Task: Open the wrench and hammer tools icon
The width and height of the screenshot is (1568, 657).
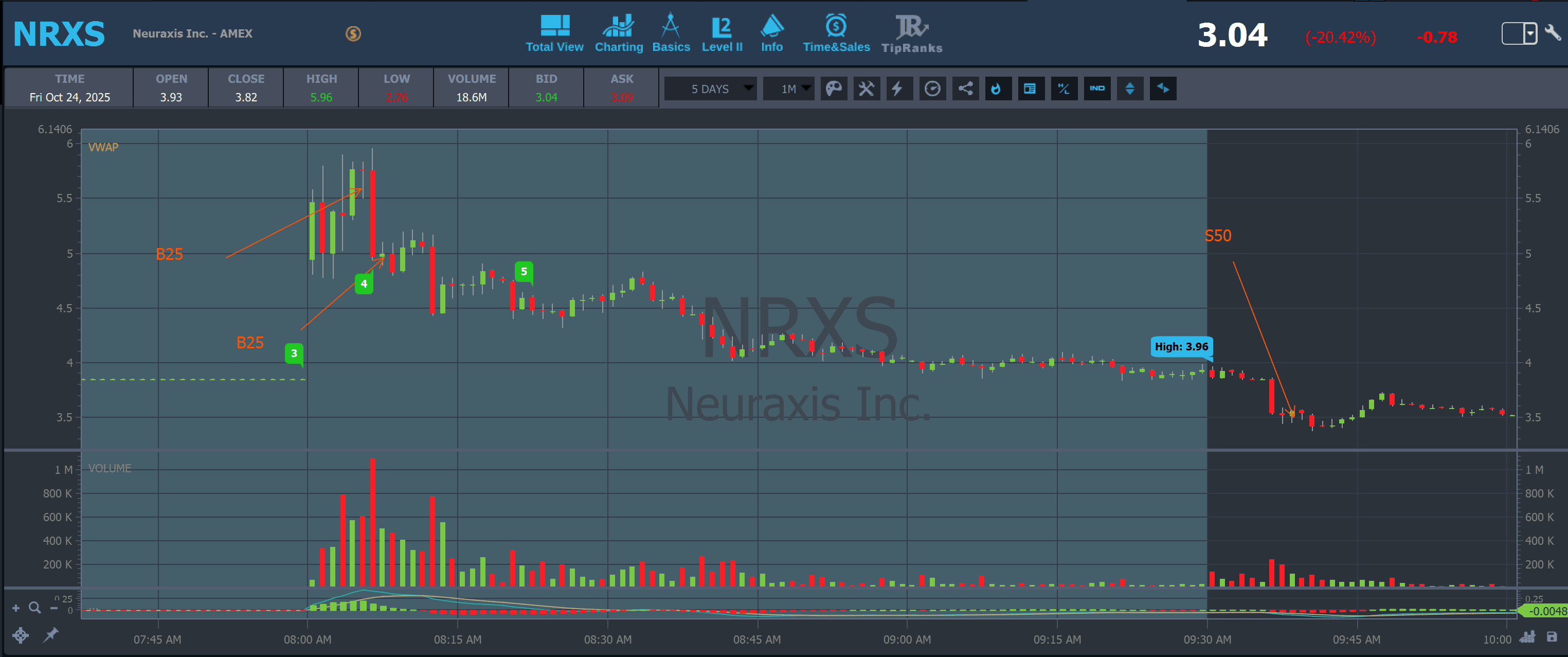Action: (866, 89)
